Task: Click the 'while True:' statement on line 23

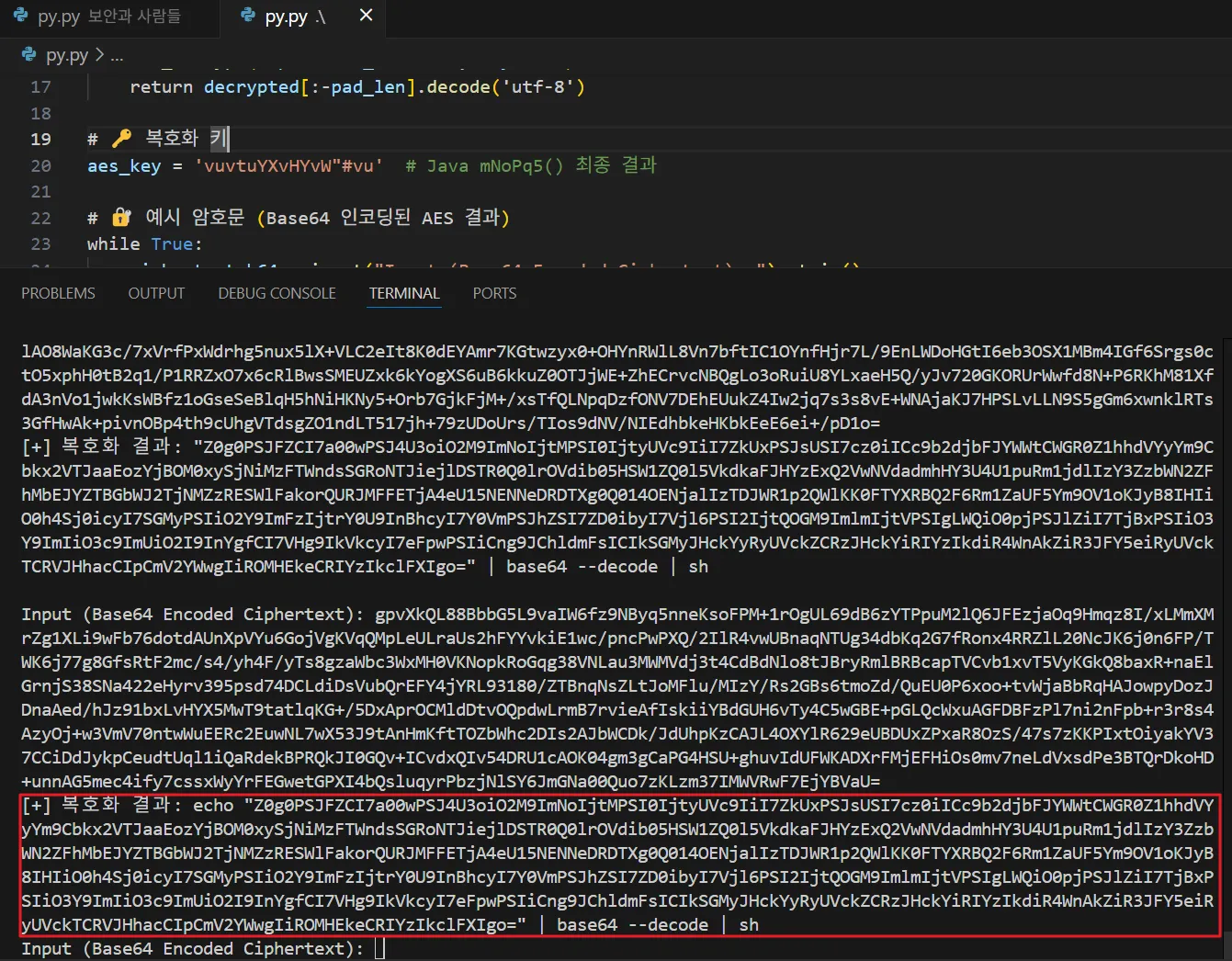Action: 144,244
